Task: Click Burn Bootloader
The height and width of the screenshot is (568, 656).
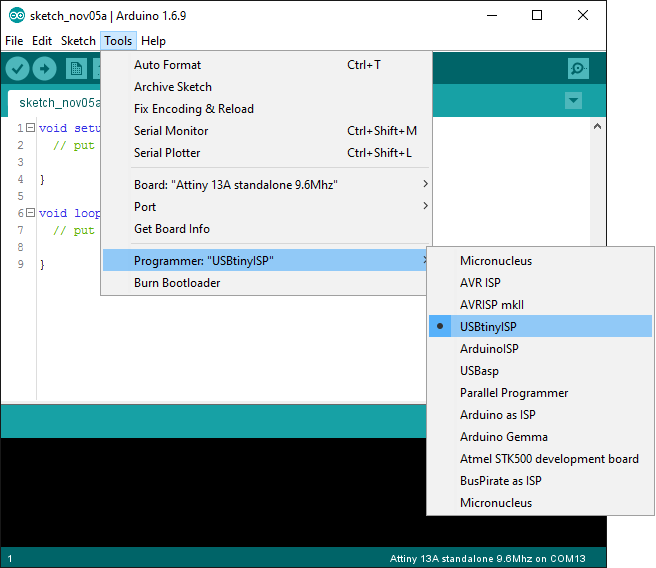Action: point(265,283)
